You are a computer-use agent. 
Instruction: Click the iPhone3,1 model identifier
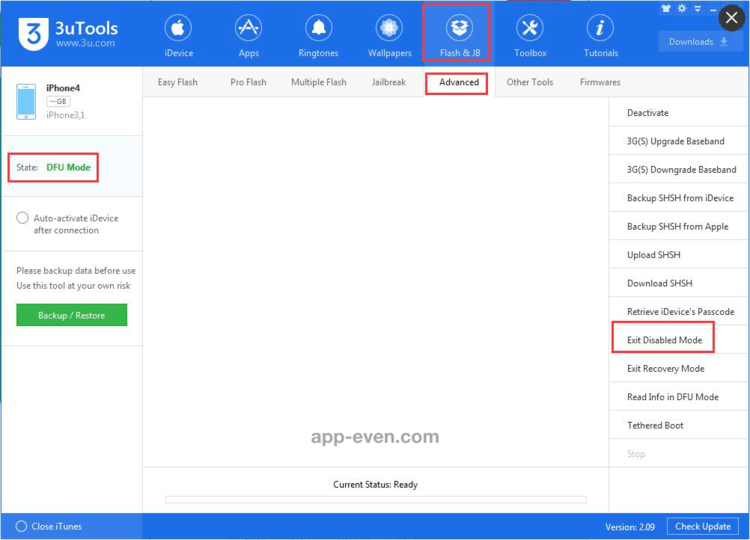click(x=65, y=115)
